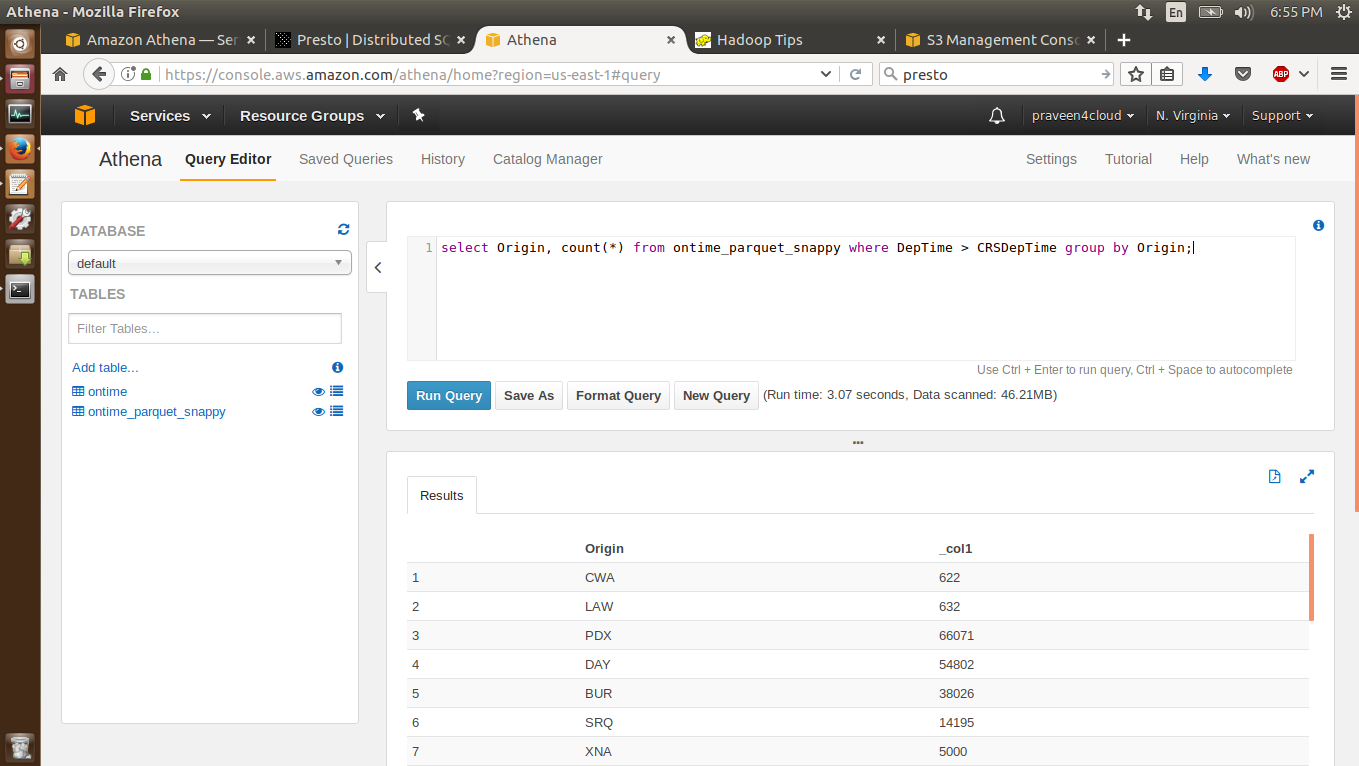Open the N. Virginia region dropdown
This screenshot has width=1359, height=766.
coord(1192,116)
